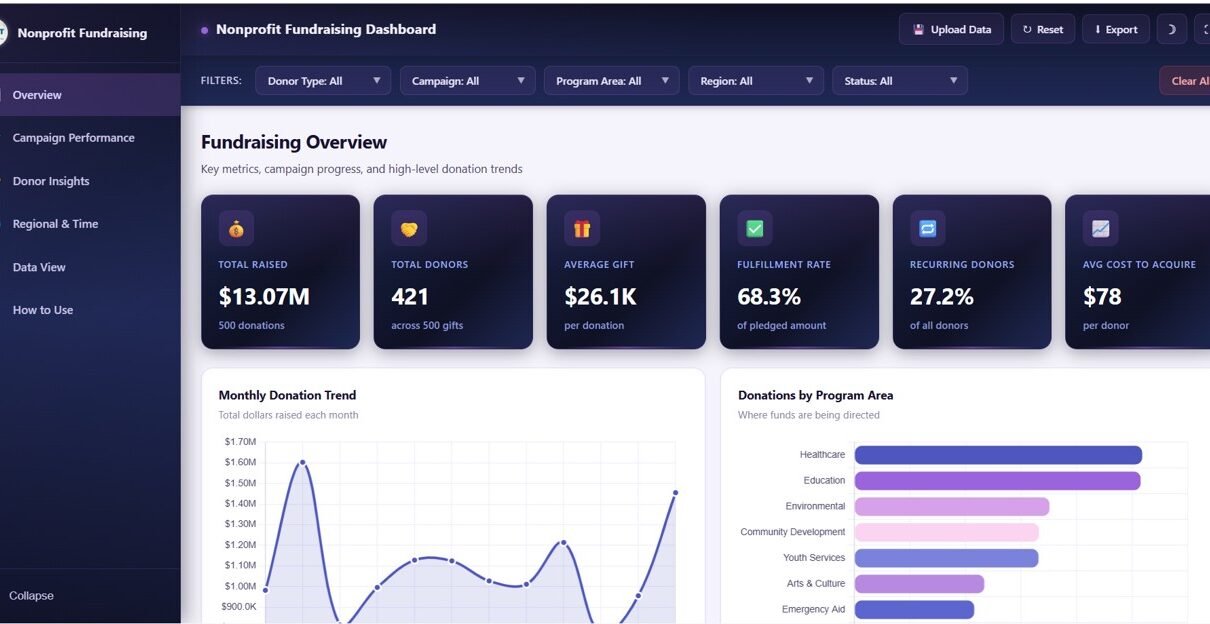Viewport: 1210px width, 624px height.
Task: Toggle dark mode with the moon icon
Action: point(1171,29)
